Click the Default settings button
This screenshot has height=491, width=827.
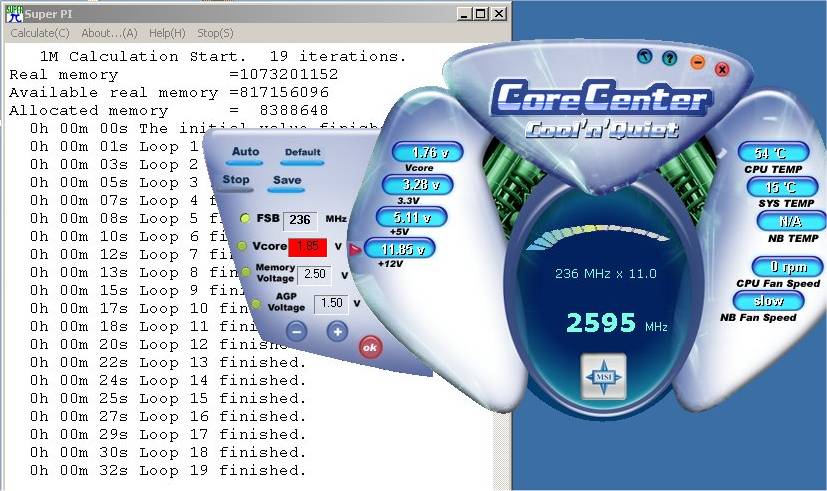(x=303, y=154)
